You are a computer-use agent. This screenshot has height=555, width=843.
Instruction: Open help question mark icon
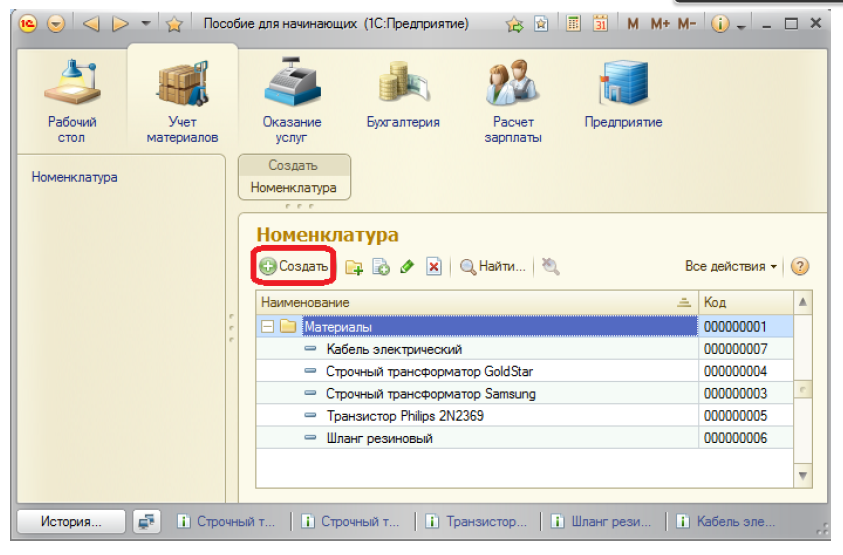pos(800,266)
